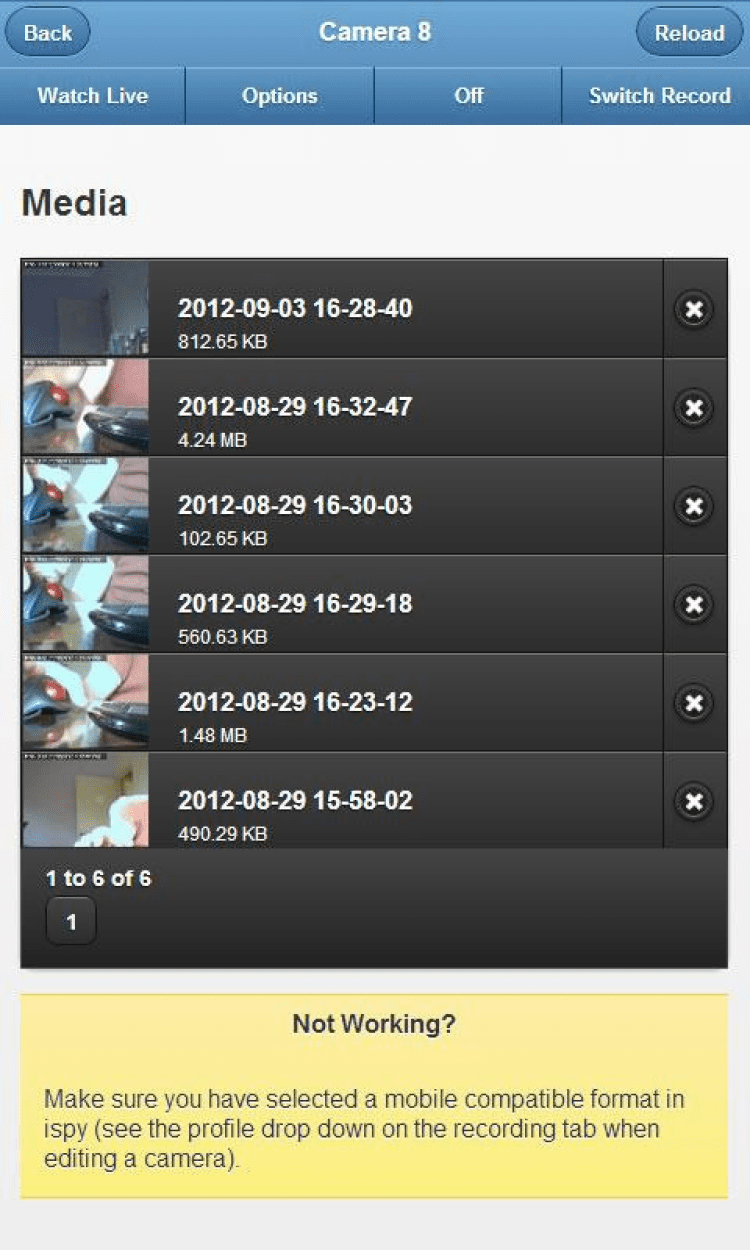The image size is (750, 1250).
Task: Go Back to previous screen
Action: point(47,32)
